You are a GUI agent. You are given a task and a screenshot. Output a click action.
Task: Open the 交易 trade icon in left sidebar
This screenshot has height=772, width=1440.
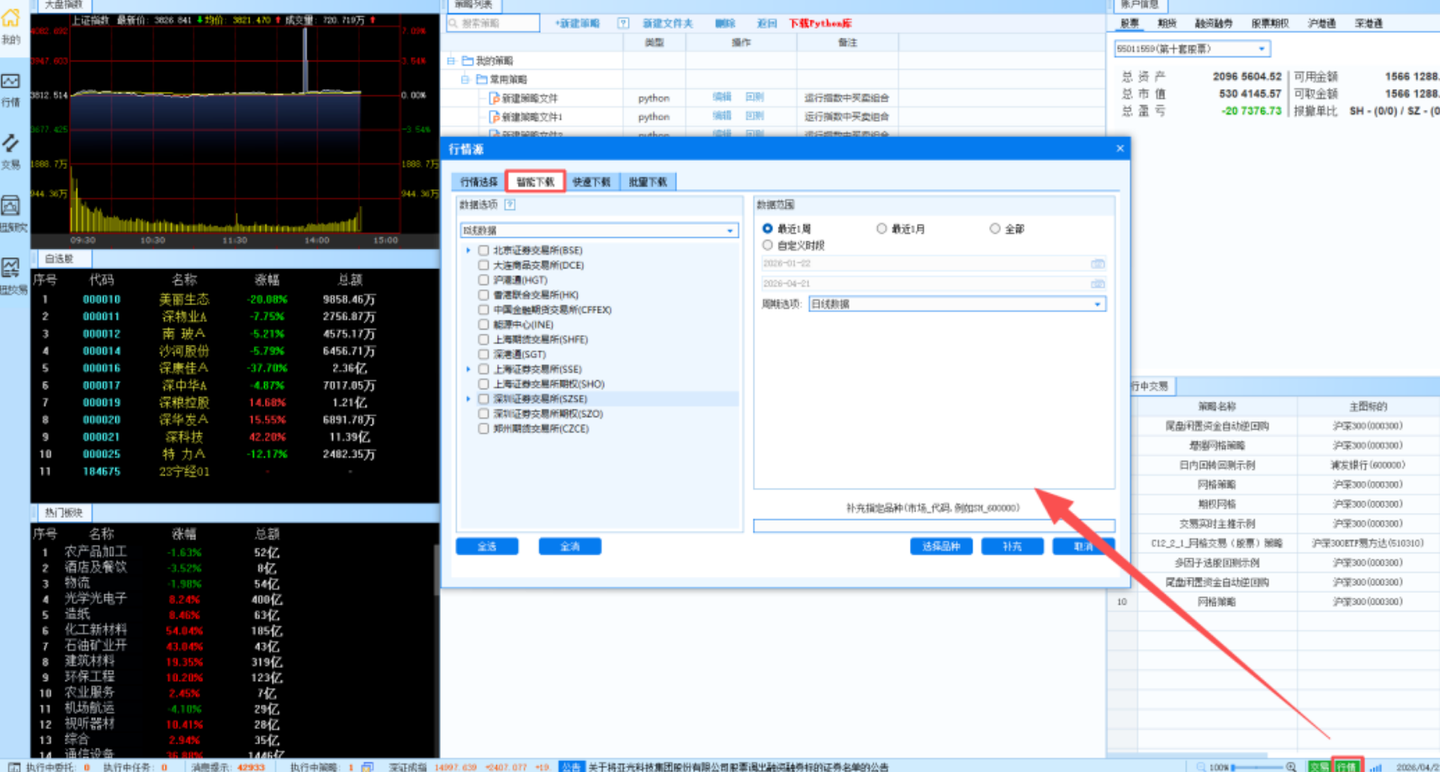(x=10, y=150)
